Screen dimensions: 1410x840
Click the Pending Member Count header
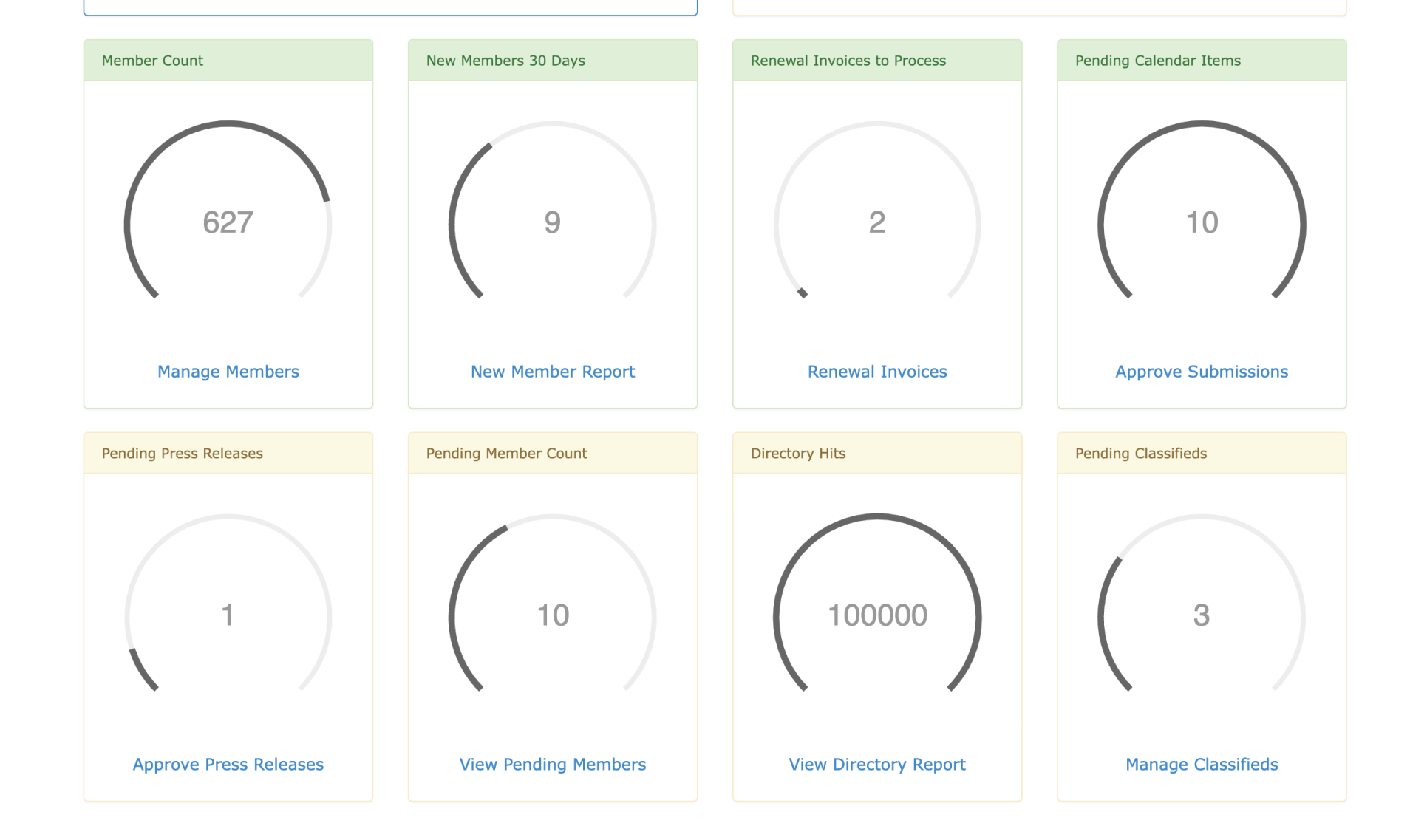point(553,454)
